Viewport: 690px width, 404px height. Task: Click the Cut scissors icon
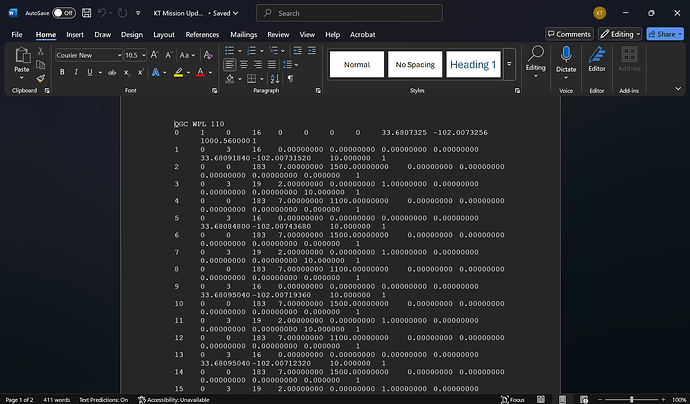tap(40, 51)
